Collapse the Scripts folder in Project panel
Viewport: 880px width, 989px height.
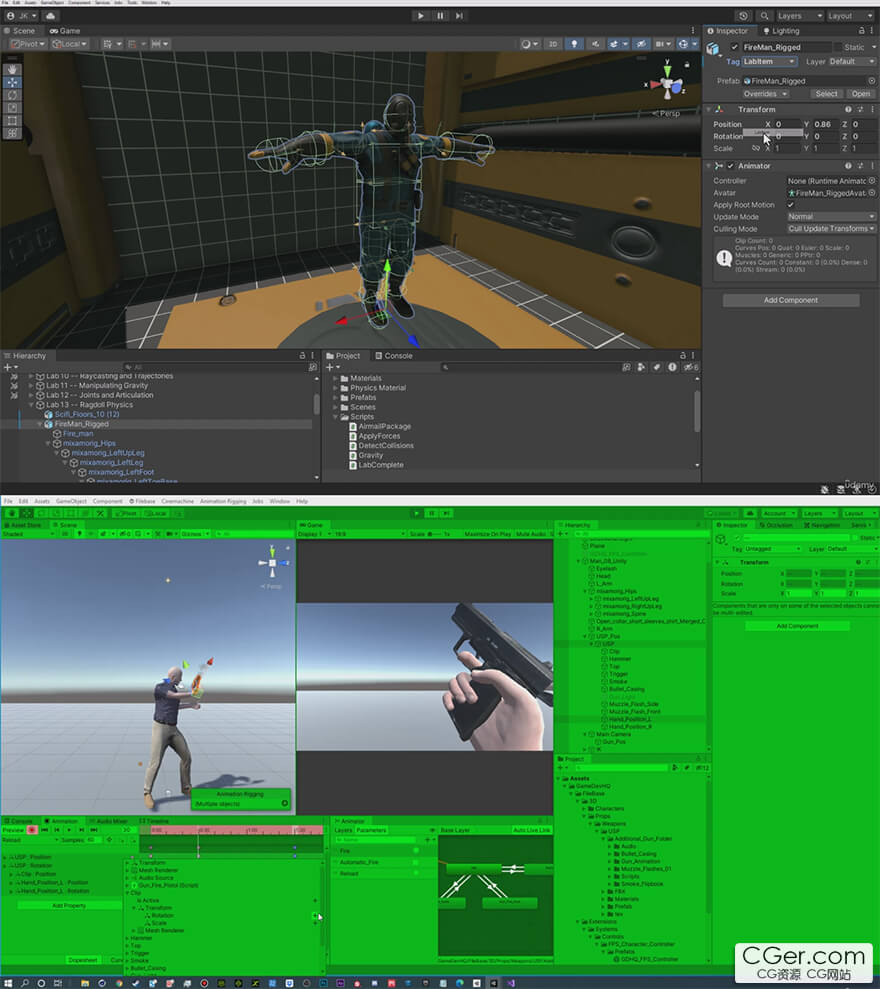(x=336, y=417)
